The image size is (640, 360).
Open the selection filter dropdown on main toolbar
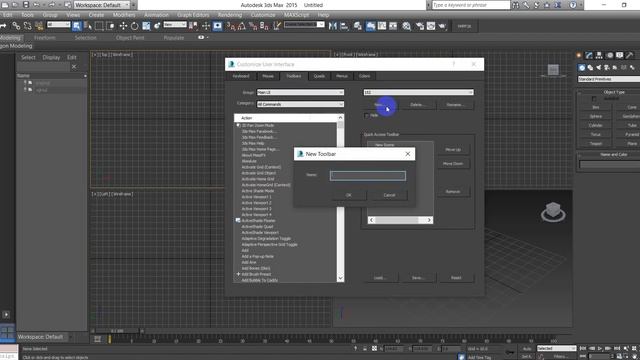tap(58, 25)
